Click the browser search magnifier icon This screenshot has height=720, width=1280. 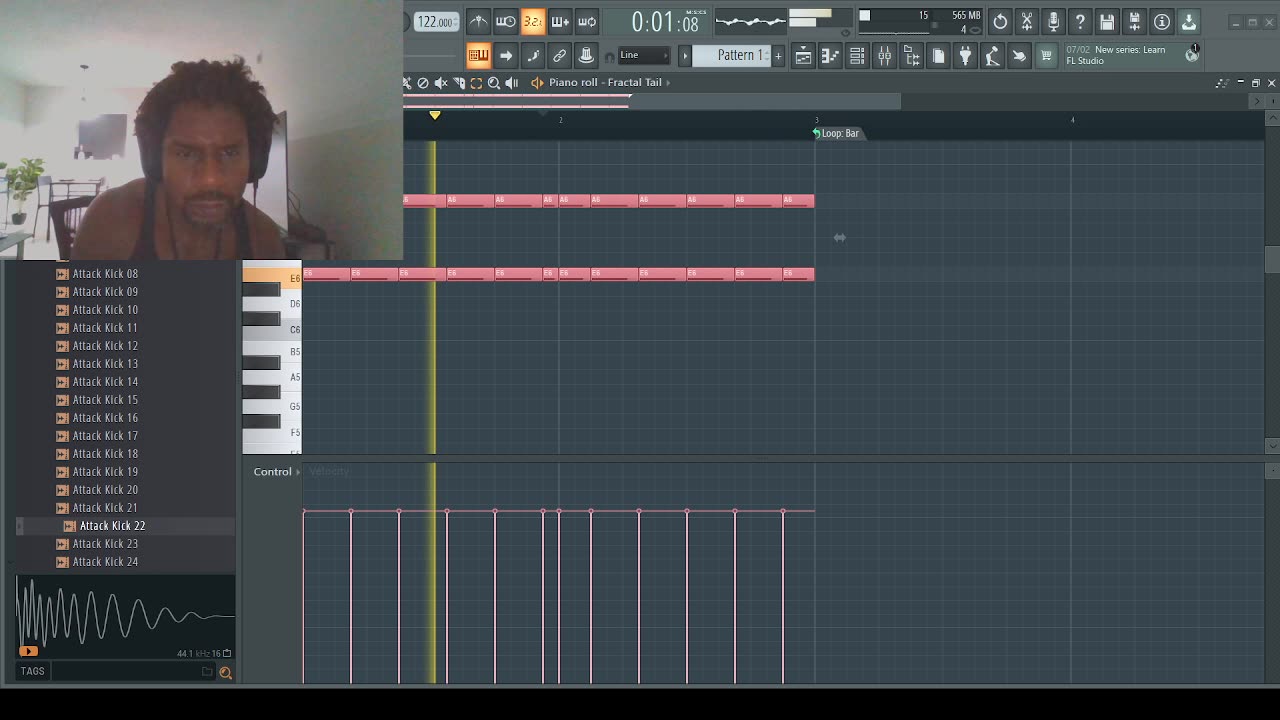[x=225, y=672]
